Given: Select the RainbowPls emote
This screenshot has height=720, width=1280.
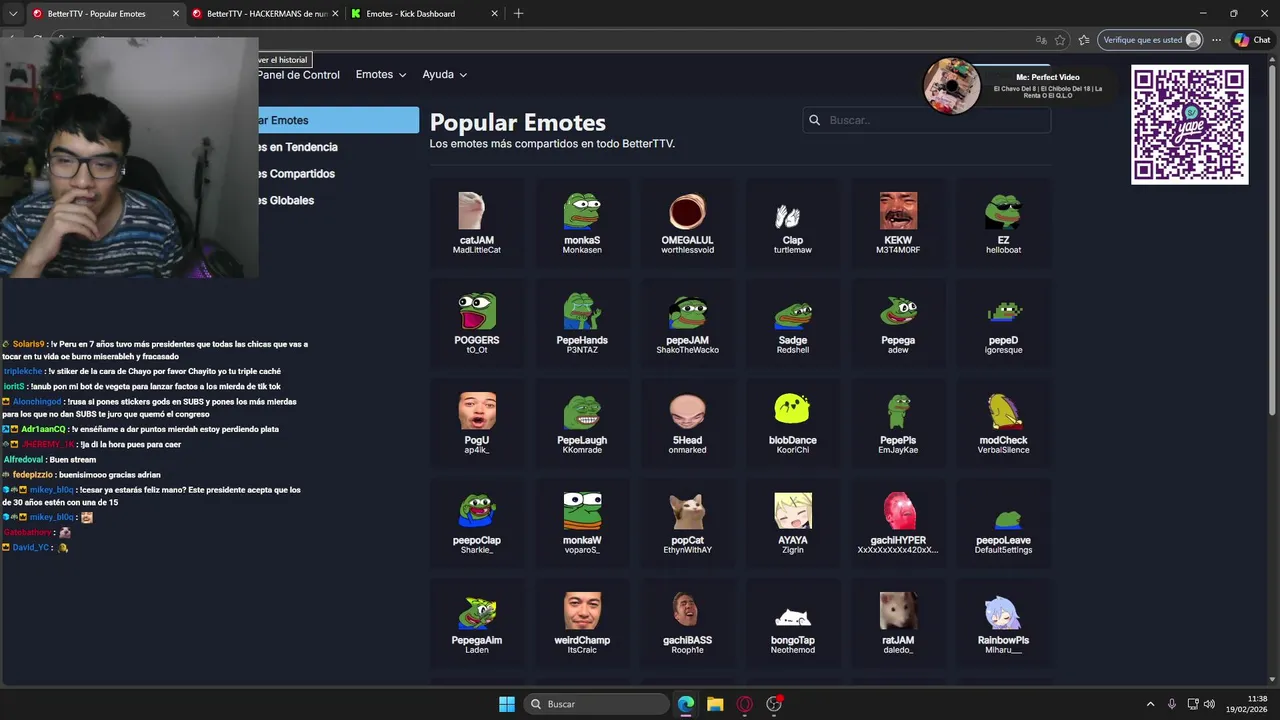Looking at the screenshot, I should pyautogui.click(x=1003, y=622).
